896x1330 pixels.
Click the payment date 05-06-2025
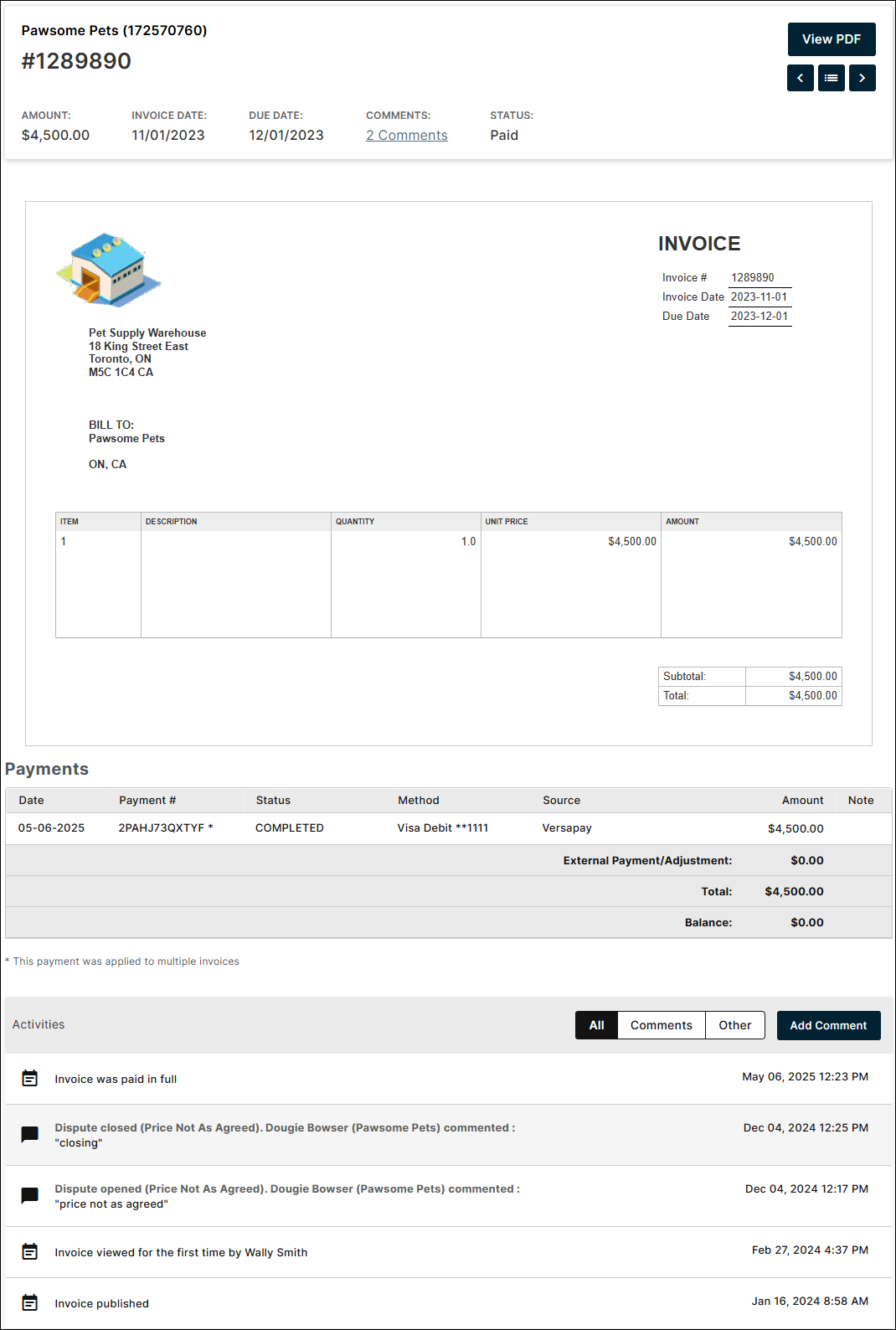51,827
